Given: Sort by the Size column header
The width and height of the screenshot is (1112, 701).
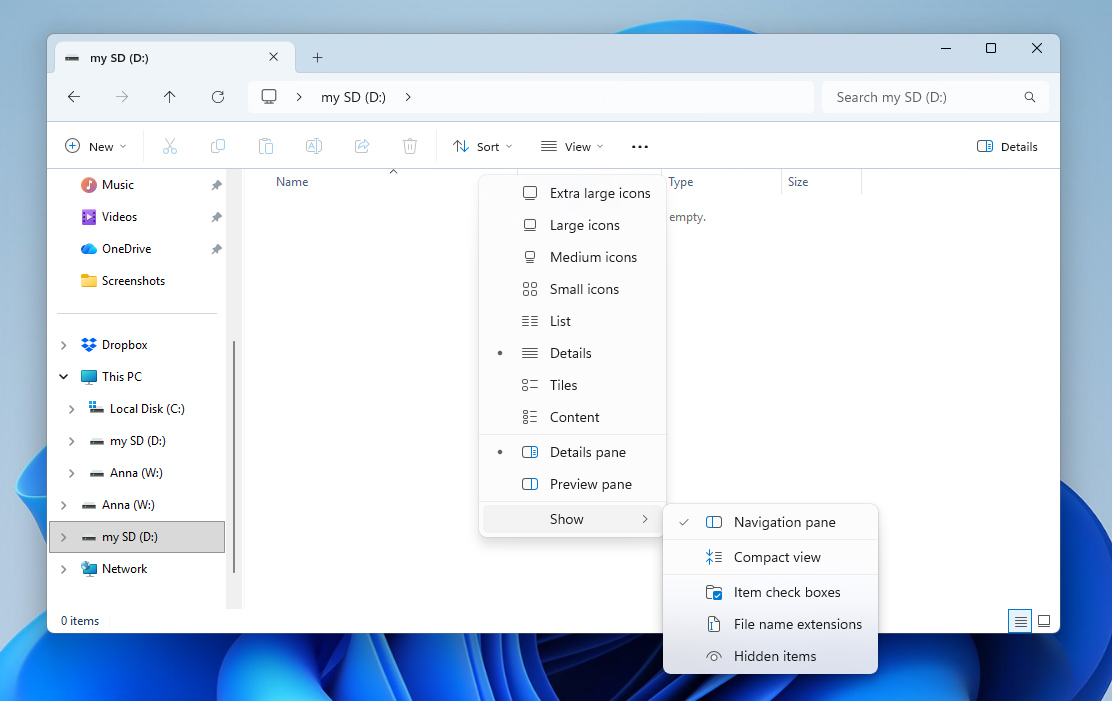Looking at the screenshot, I should pyautogui.click(x=798, y=182).
